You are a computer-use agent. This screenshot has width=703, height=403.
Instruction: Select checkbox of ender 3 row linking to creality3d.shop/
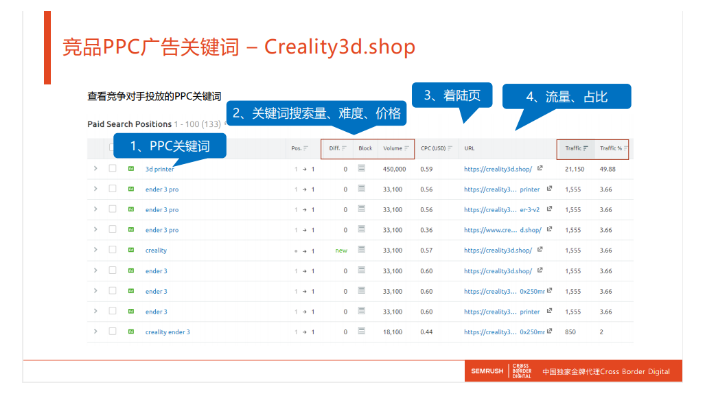(x=113, y=270)
